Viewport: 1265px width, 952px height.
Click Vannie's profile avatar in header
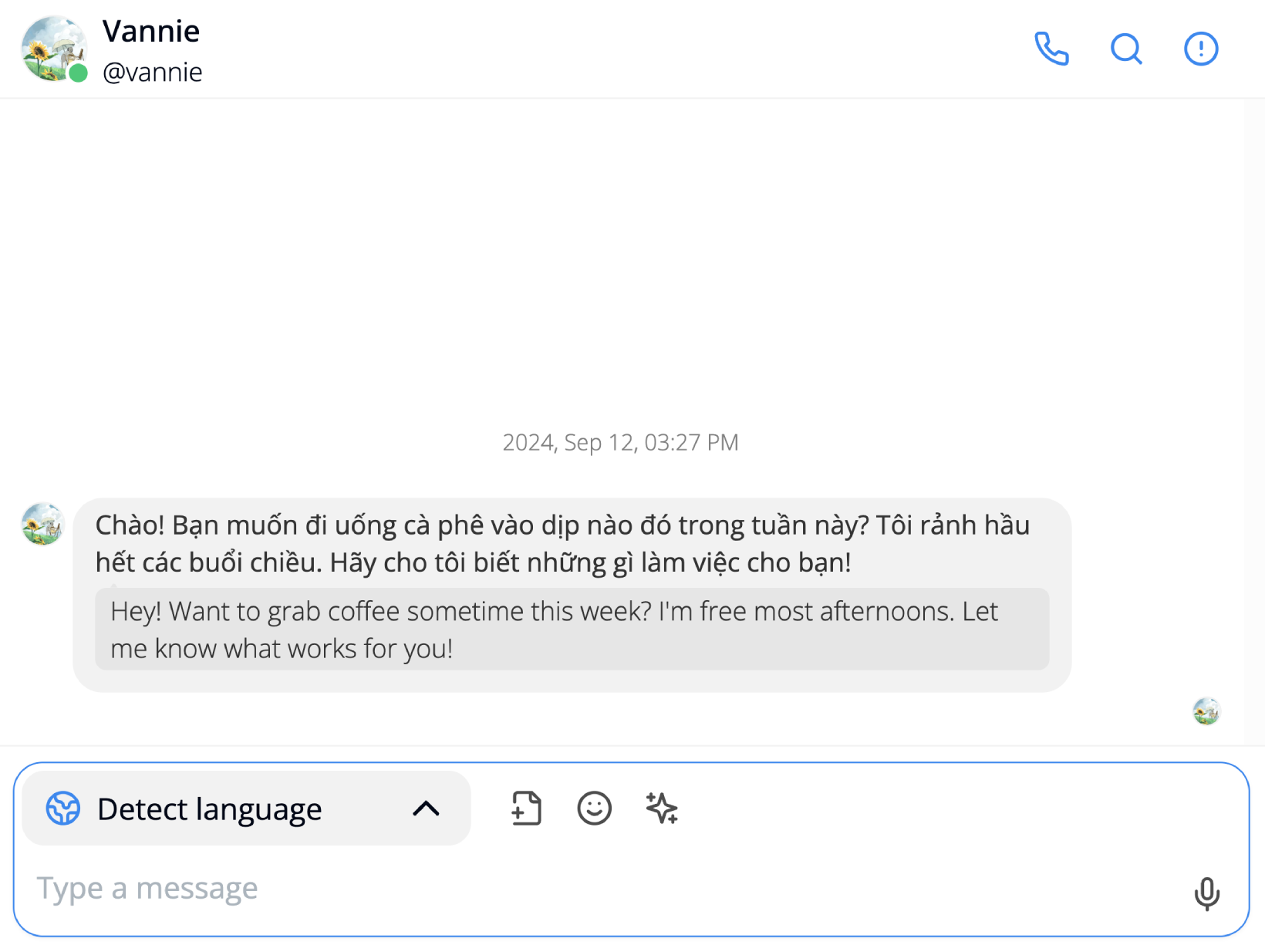click(53, 49)
